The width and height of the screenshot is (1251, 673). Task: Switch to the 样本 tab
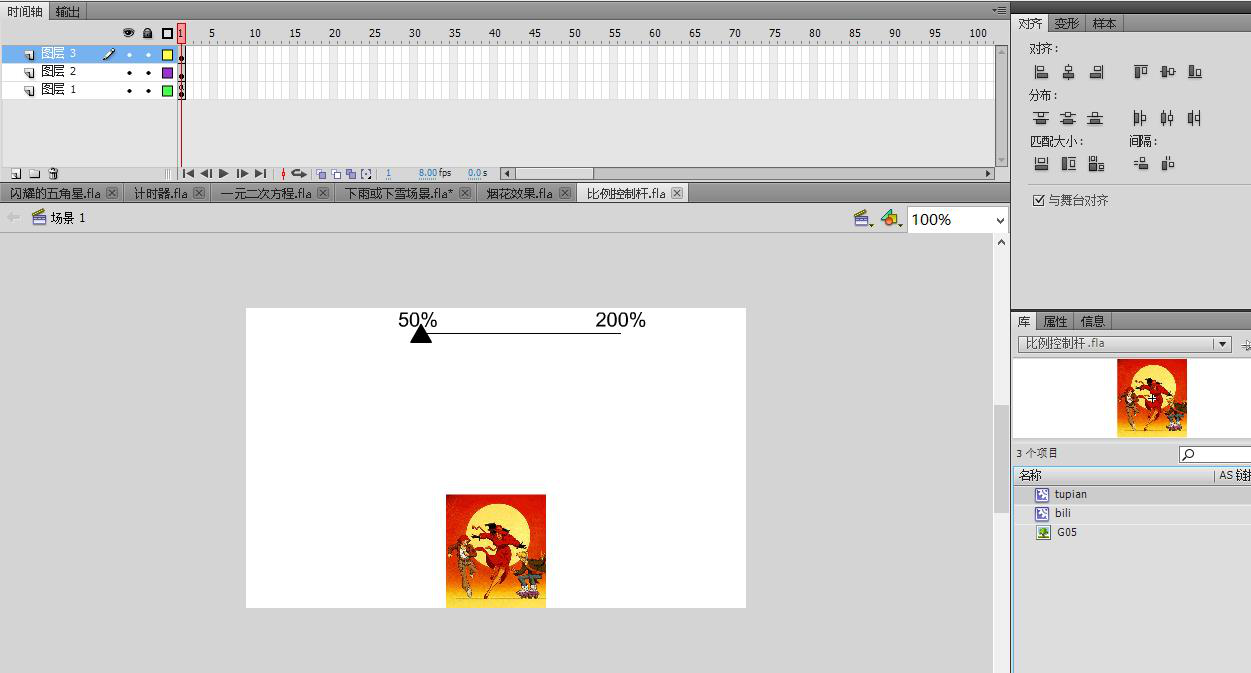[x=1104, y=24]
